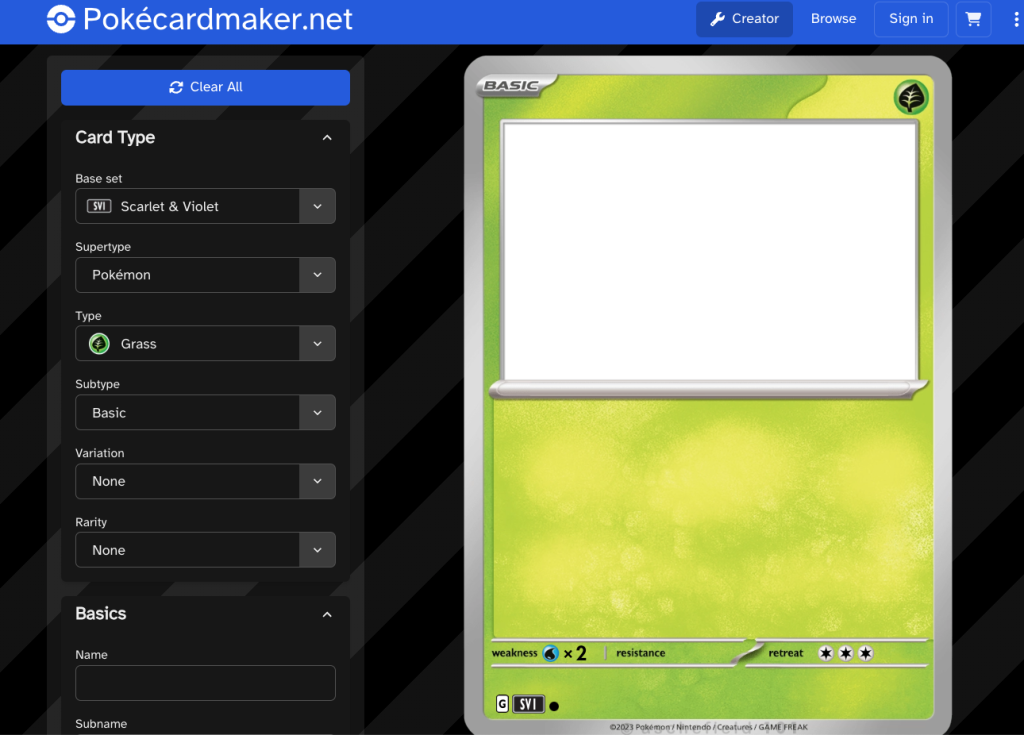Open the Supertype dropdown

[206, 275]
